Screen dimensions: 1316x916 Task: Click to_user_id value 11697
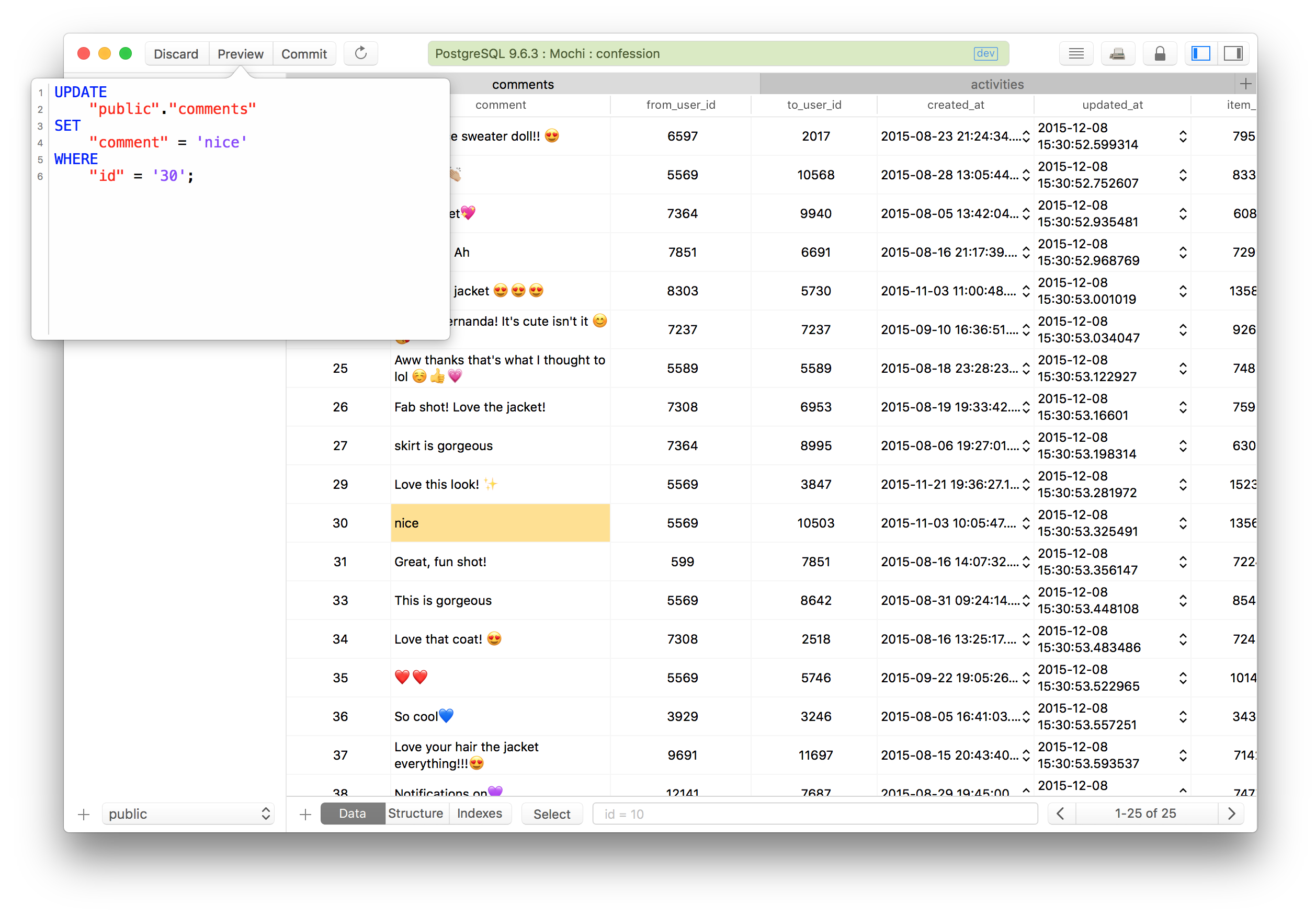click(x=815, y=755)
